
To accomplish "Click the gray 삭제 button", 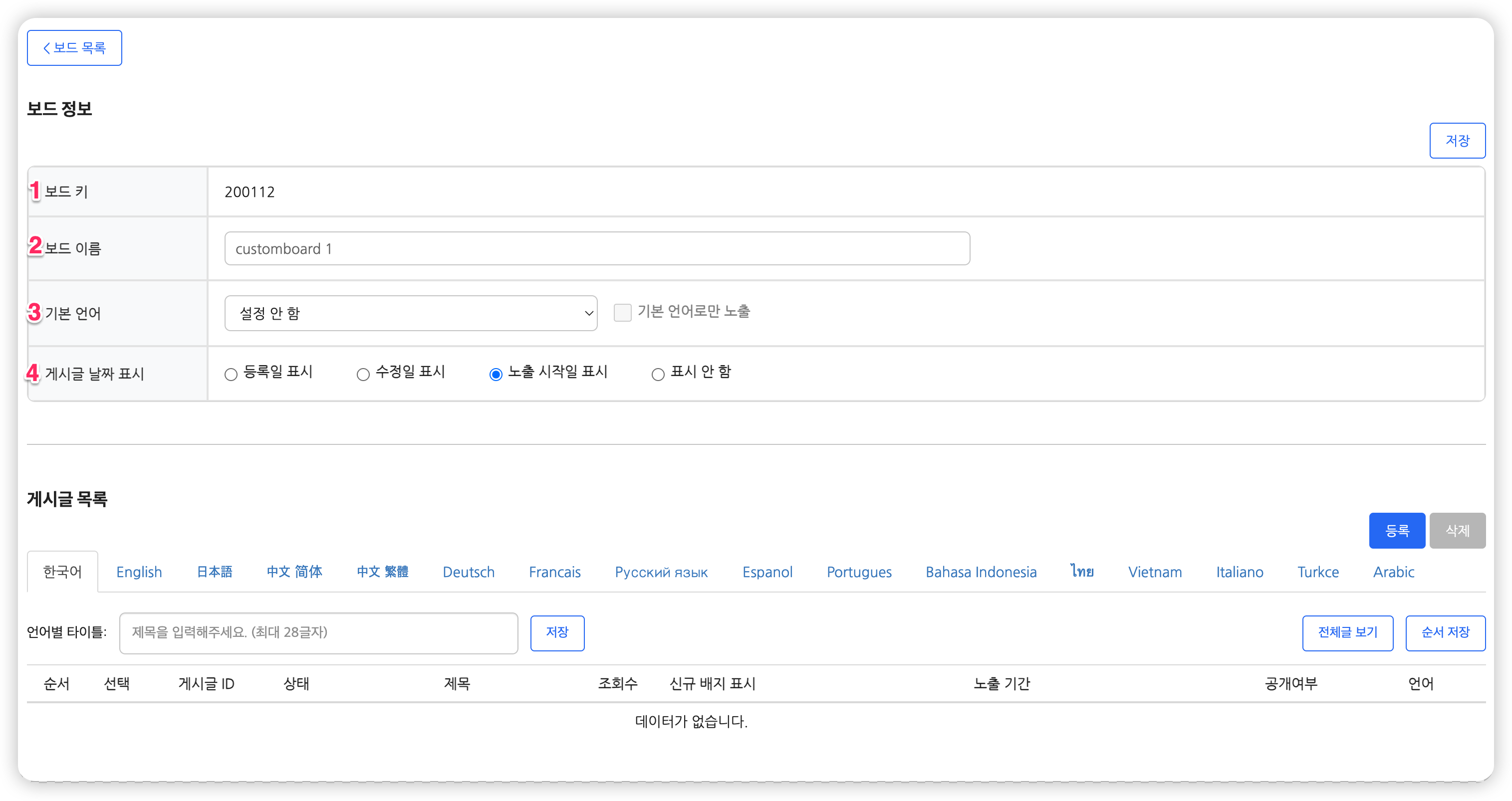I will click(1457, 531).
